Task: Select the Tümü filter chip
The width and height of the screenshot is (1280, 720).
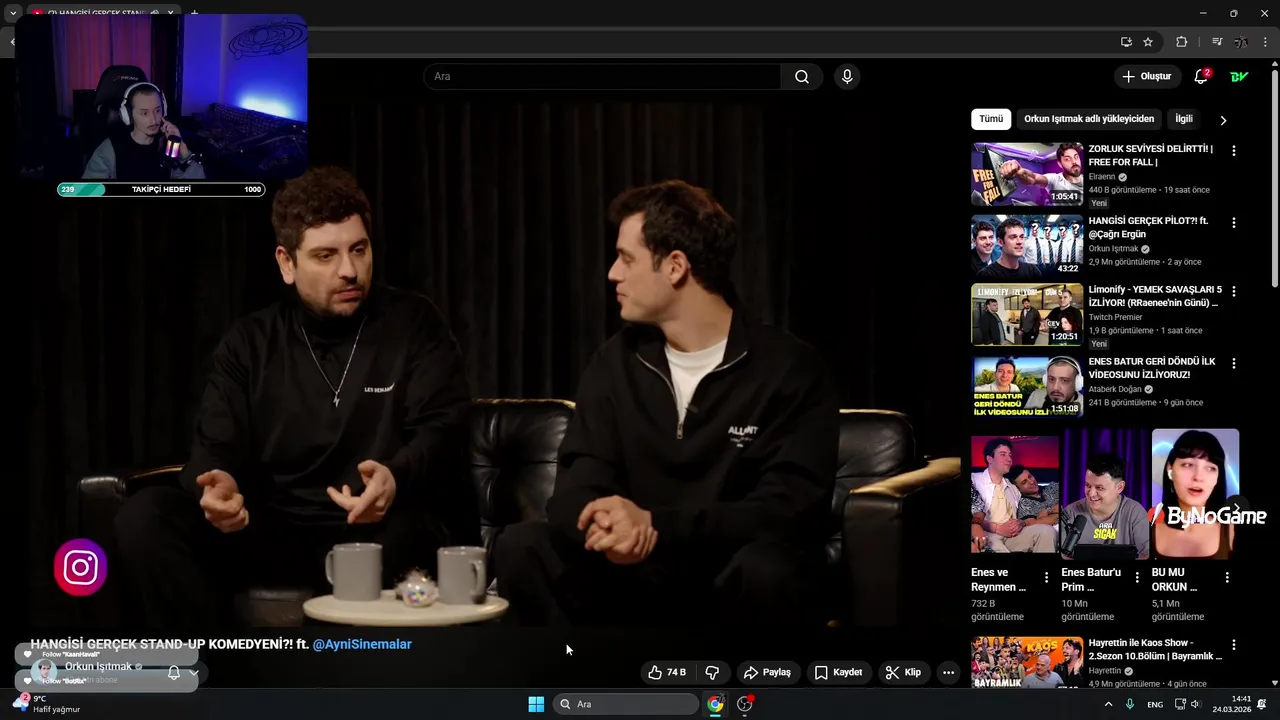Action: pyautogui.click(x=991, y=119)
